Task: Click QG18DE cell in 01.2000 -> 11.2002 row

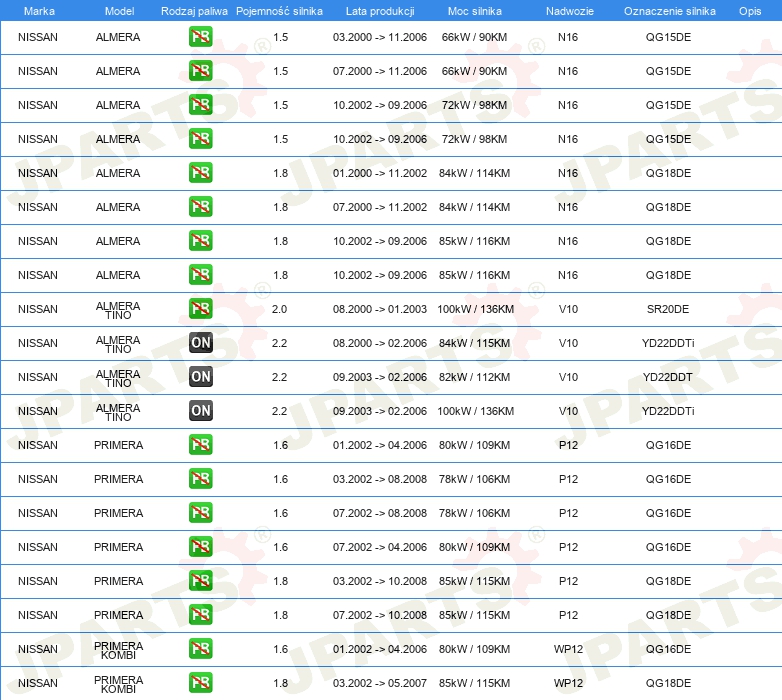Action: 668,173
